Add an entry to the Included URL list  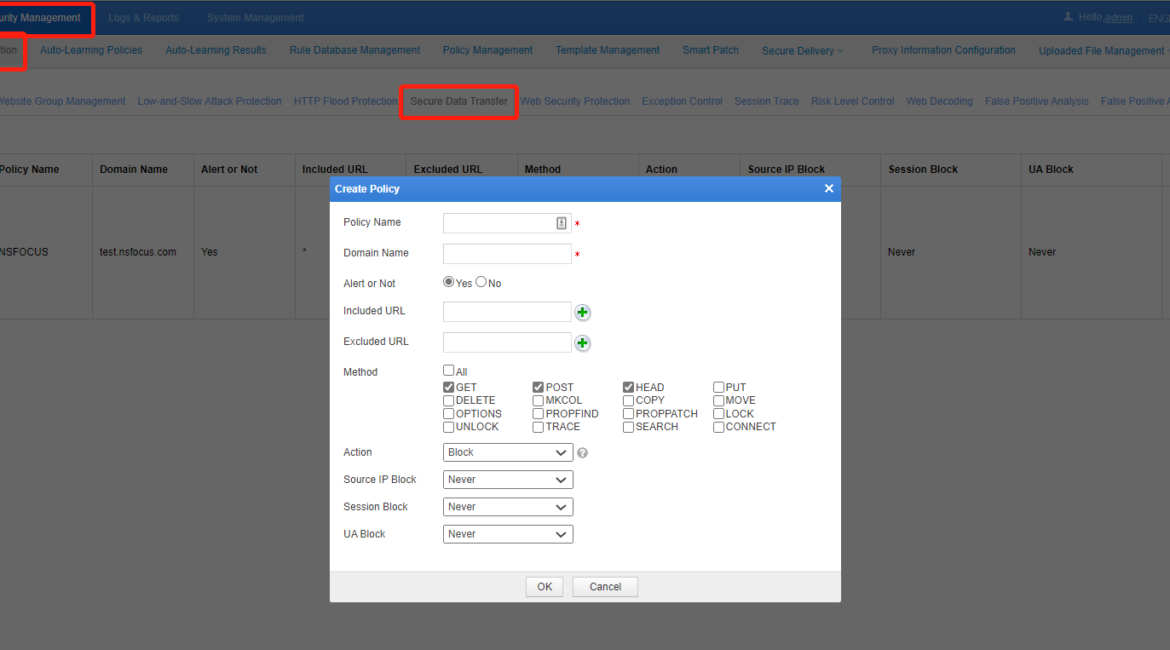[x=582, y=312]
